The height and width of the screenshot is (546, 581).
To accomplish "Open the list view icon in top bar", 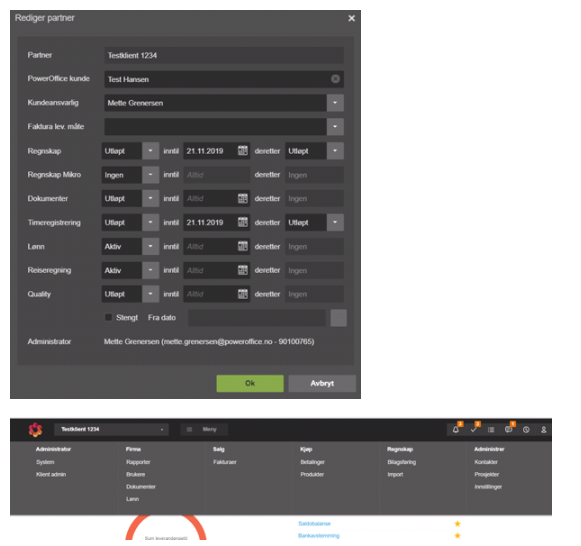I will click(491, 430).
